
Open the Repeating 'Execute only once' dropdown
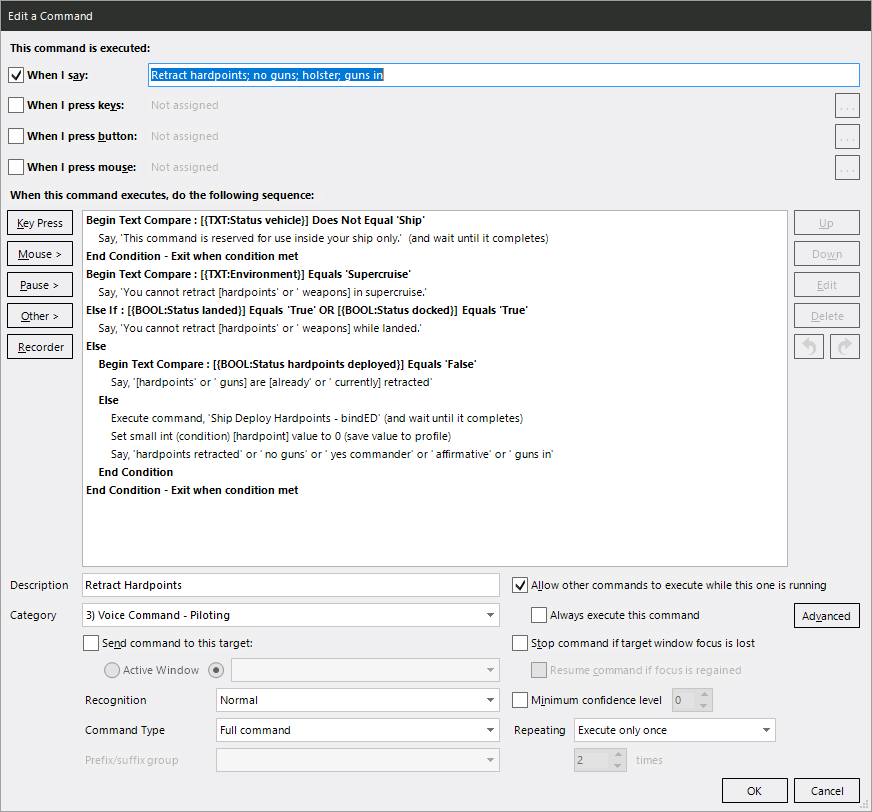(675, 730)
